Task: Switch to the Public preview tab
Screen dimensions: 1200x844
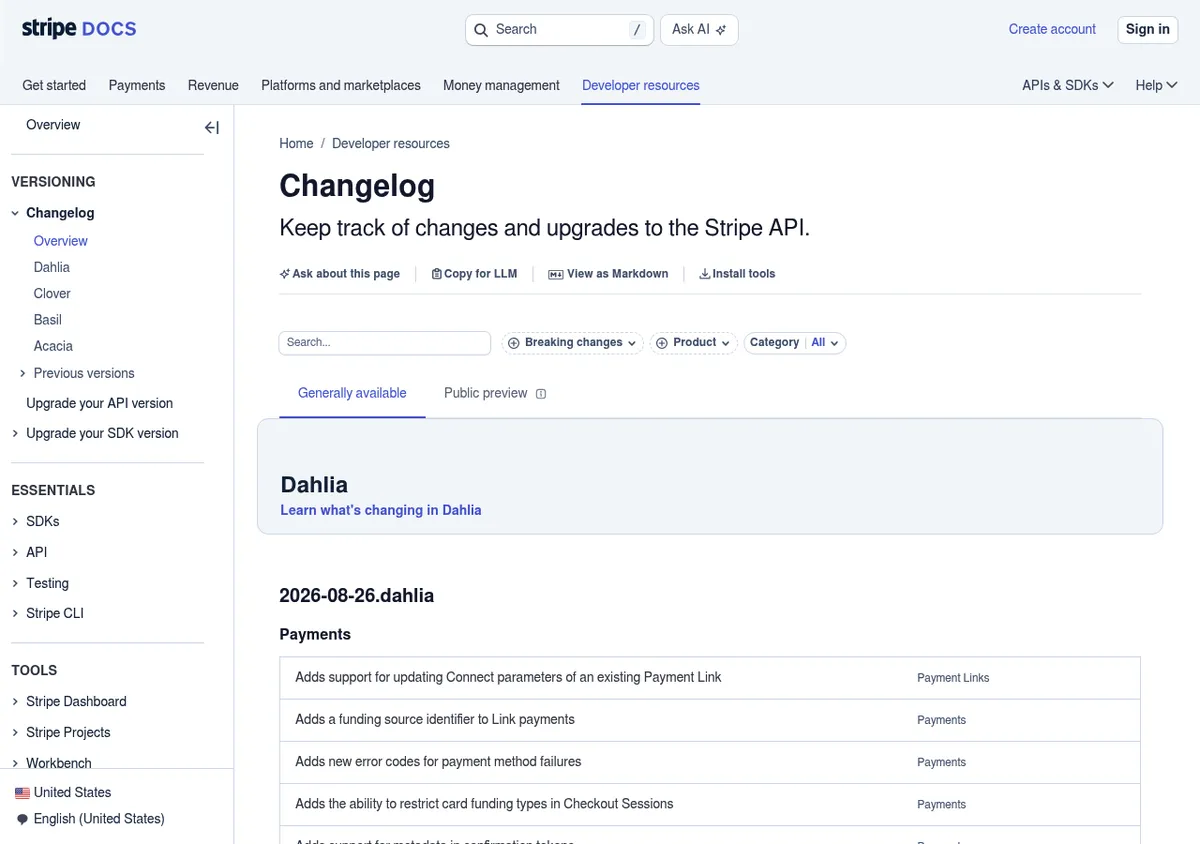Action: [486, 393]
